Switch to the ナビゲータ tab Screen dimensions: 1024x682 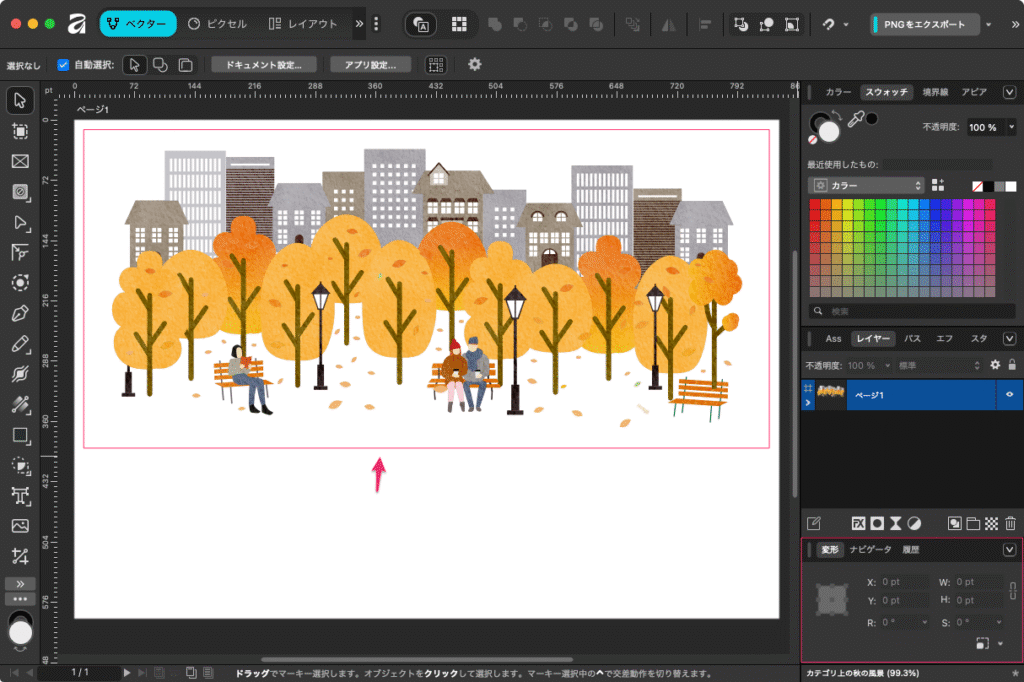pyautogui.click(x=870, y=550)
